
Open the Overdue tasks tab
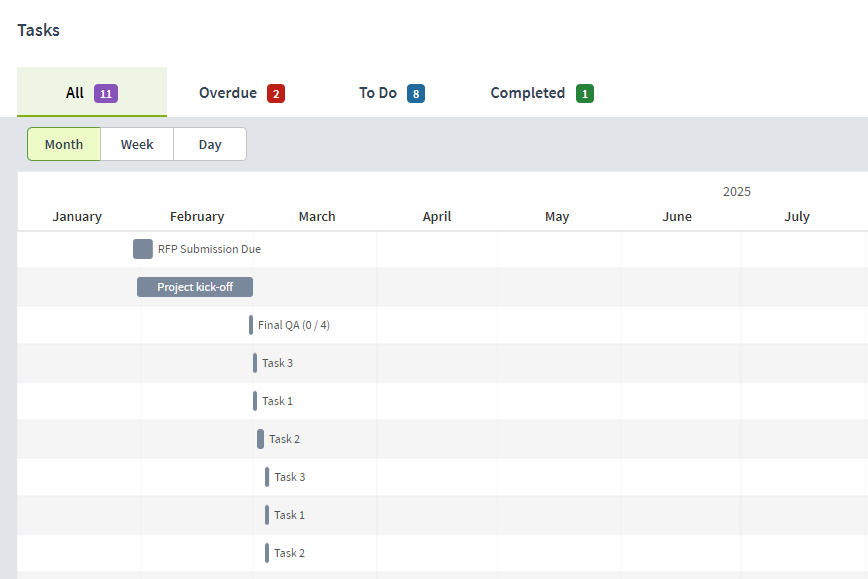[x=241, y=93]
